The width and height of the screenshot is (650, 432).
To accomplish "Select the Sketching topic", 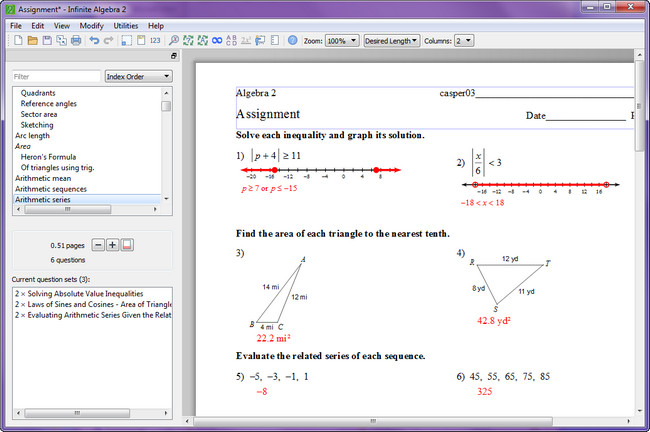I will click(37, 125).
